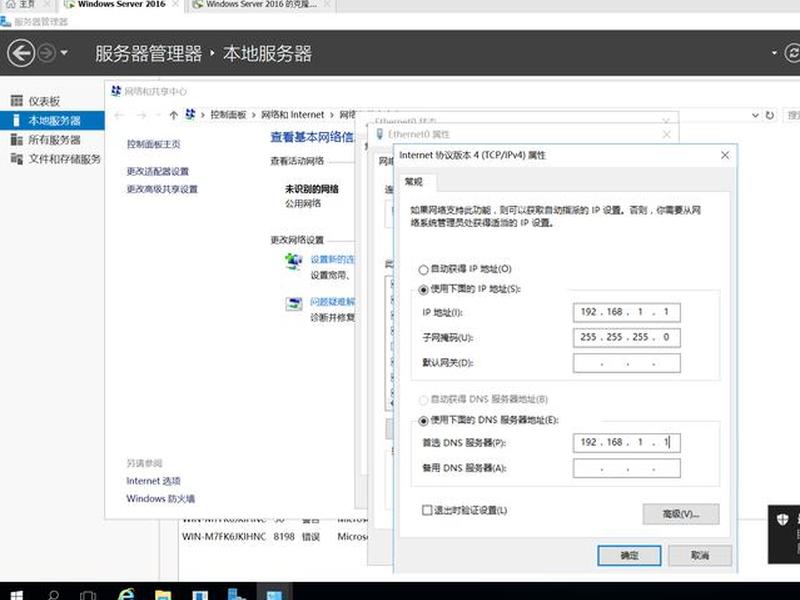
Task: Click 网络和 Internet in the address breadcrumb
Action: [292, 115]
